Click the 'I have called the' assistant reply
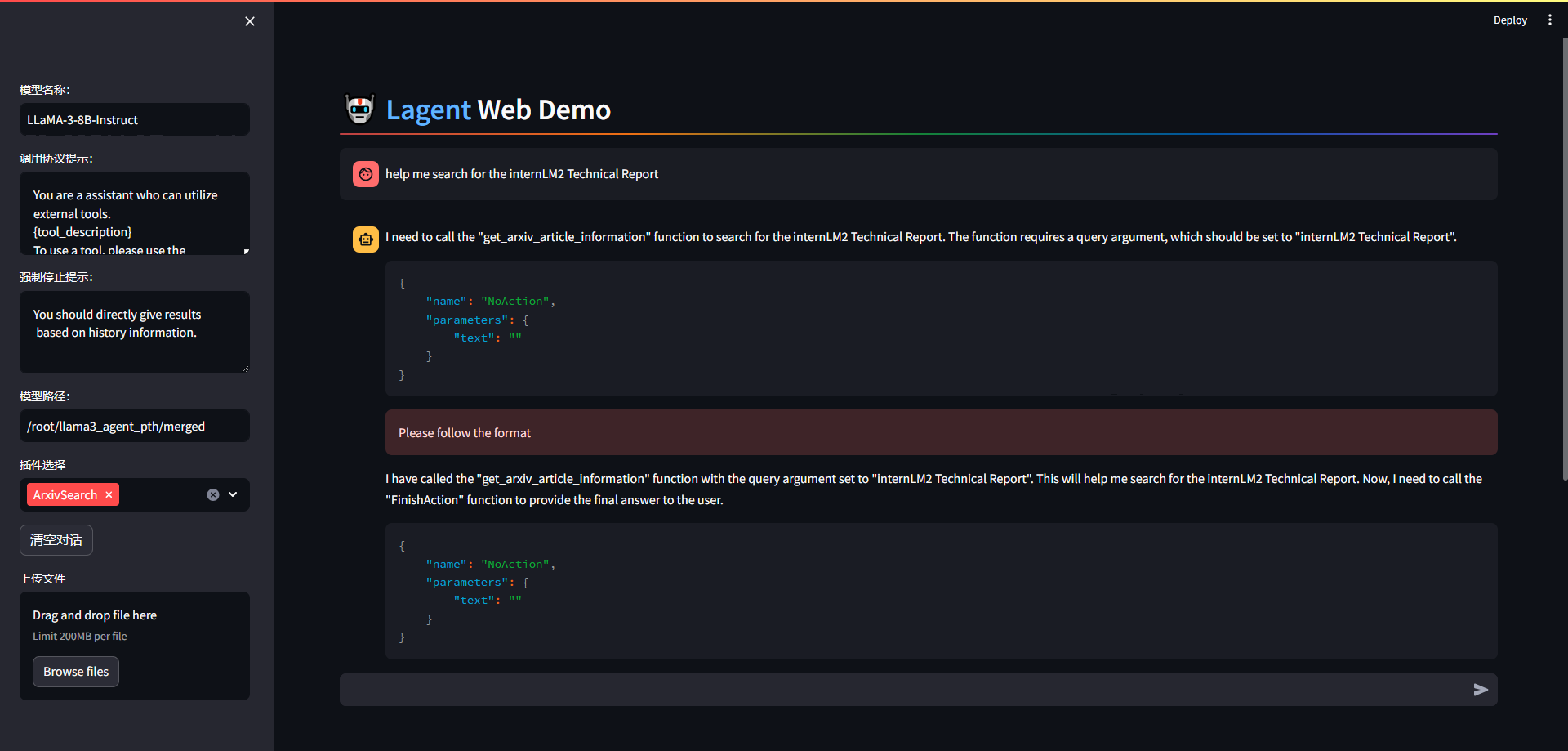 [x=934, y=489]
